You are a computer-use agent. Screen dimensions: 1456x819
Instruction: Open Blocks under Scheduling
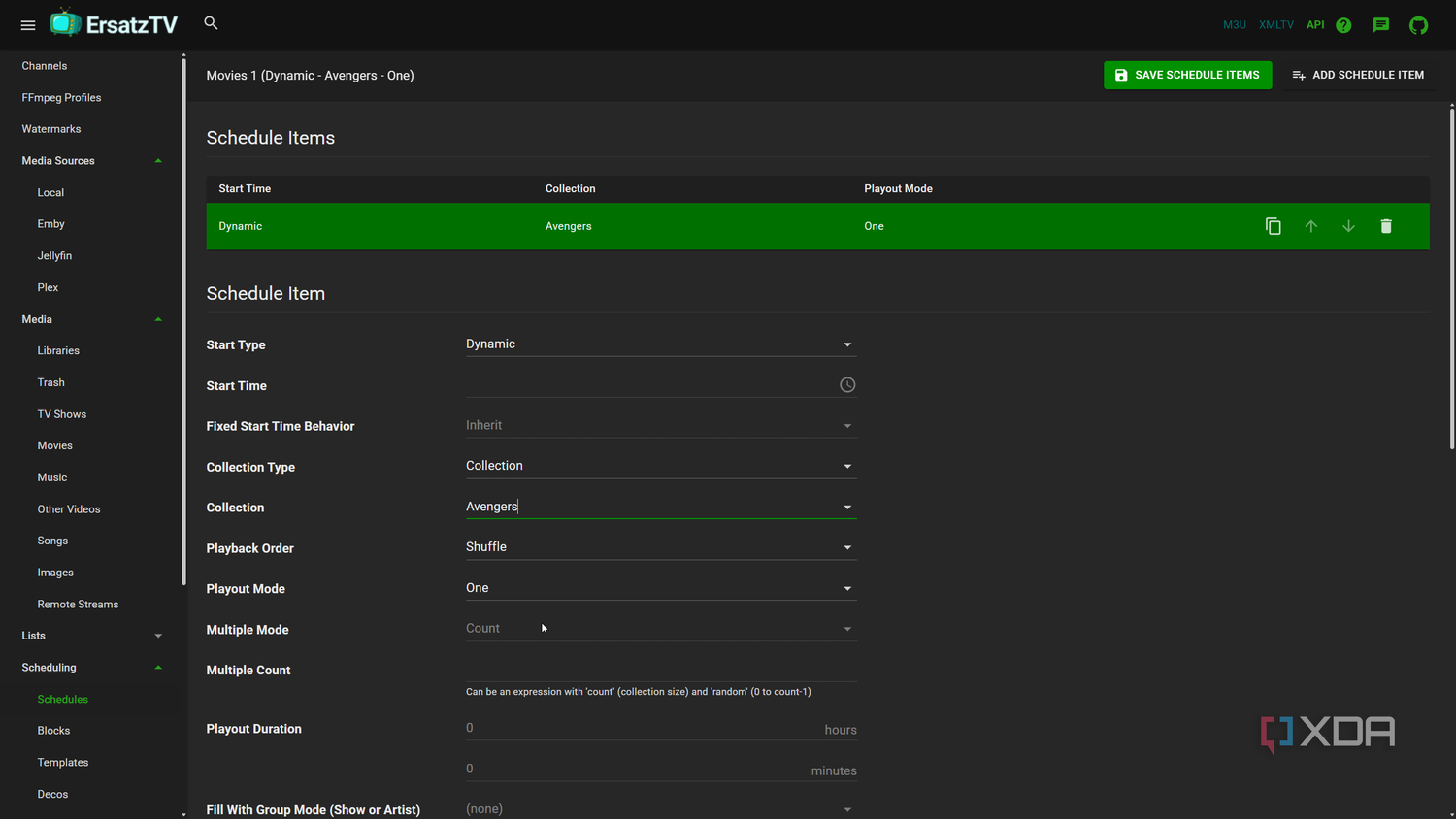click(53, 731)
